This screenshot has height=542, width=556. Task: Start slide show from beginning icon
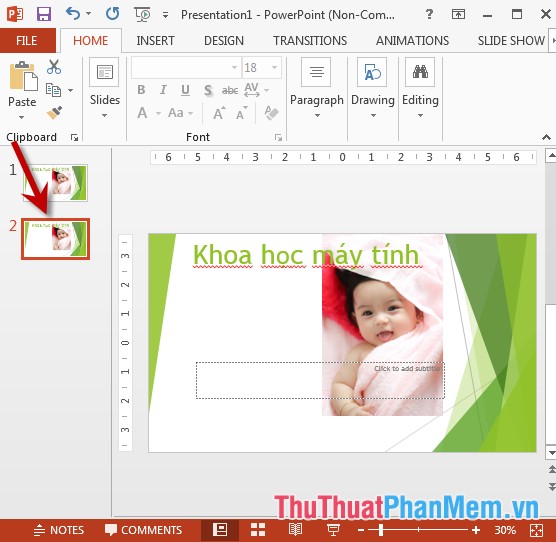tap(142, 14)
